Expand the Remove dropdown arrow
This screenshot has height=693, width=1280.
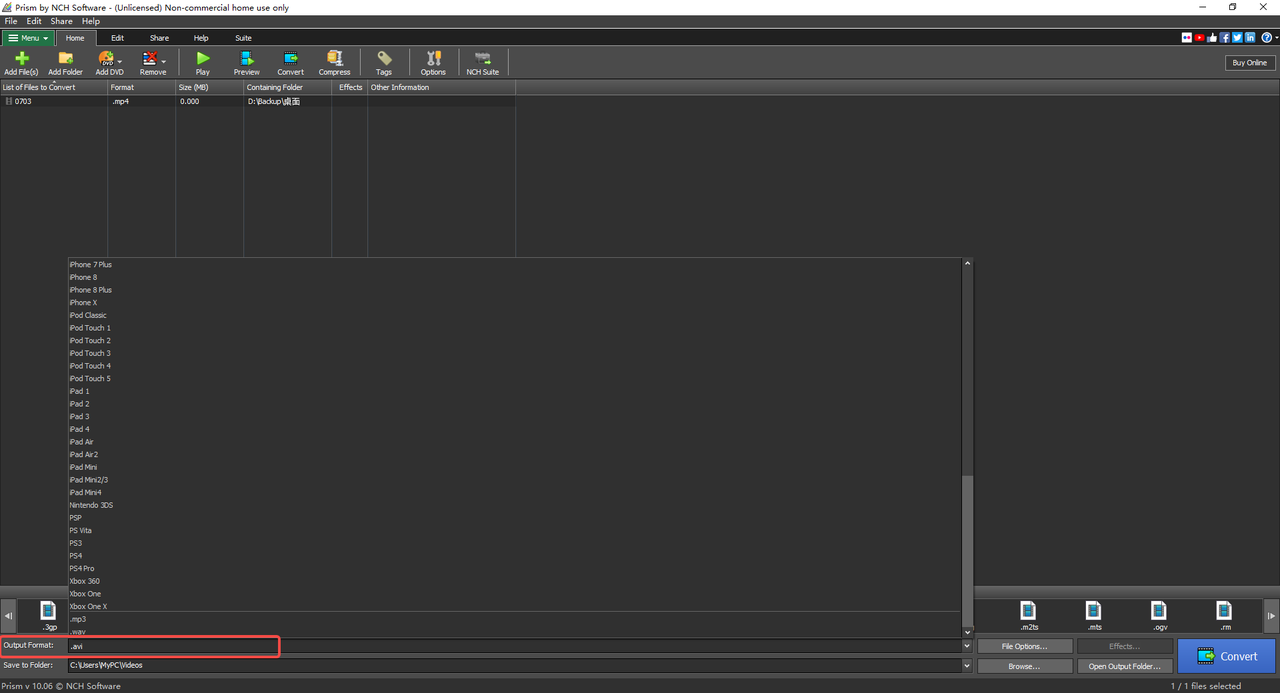(x=163, y=62)
